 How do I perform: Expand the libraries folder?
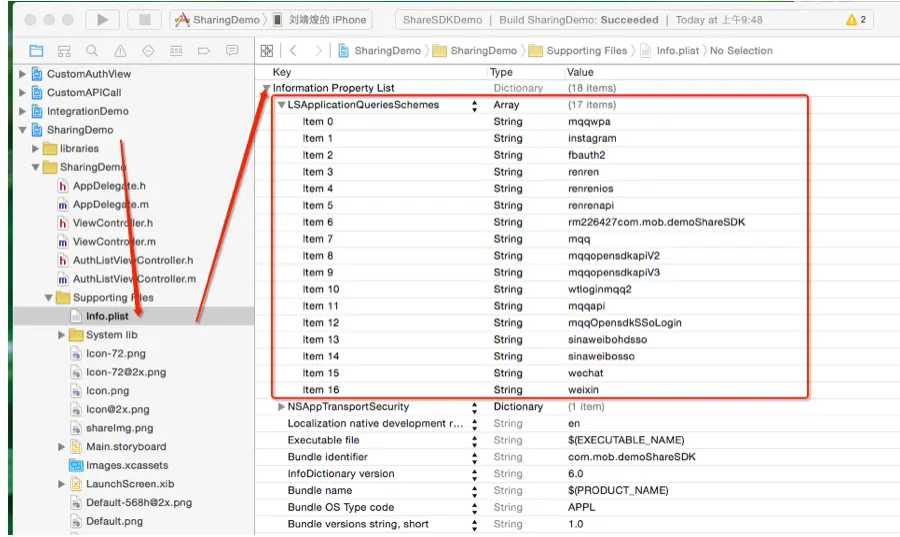pyautogui.click(x=36, y=149)
